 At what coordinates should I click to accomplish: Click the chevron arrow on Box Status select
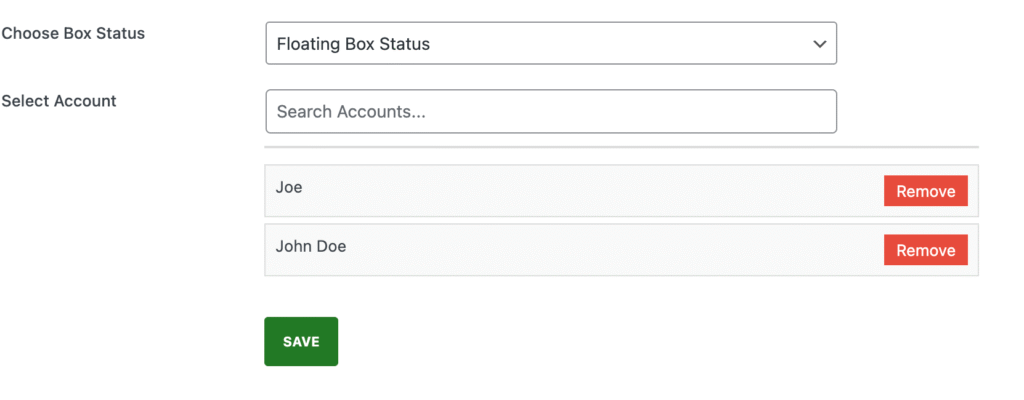[819, 44]
